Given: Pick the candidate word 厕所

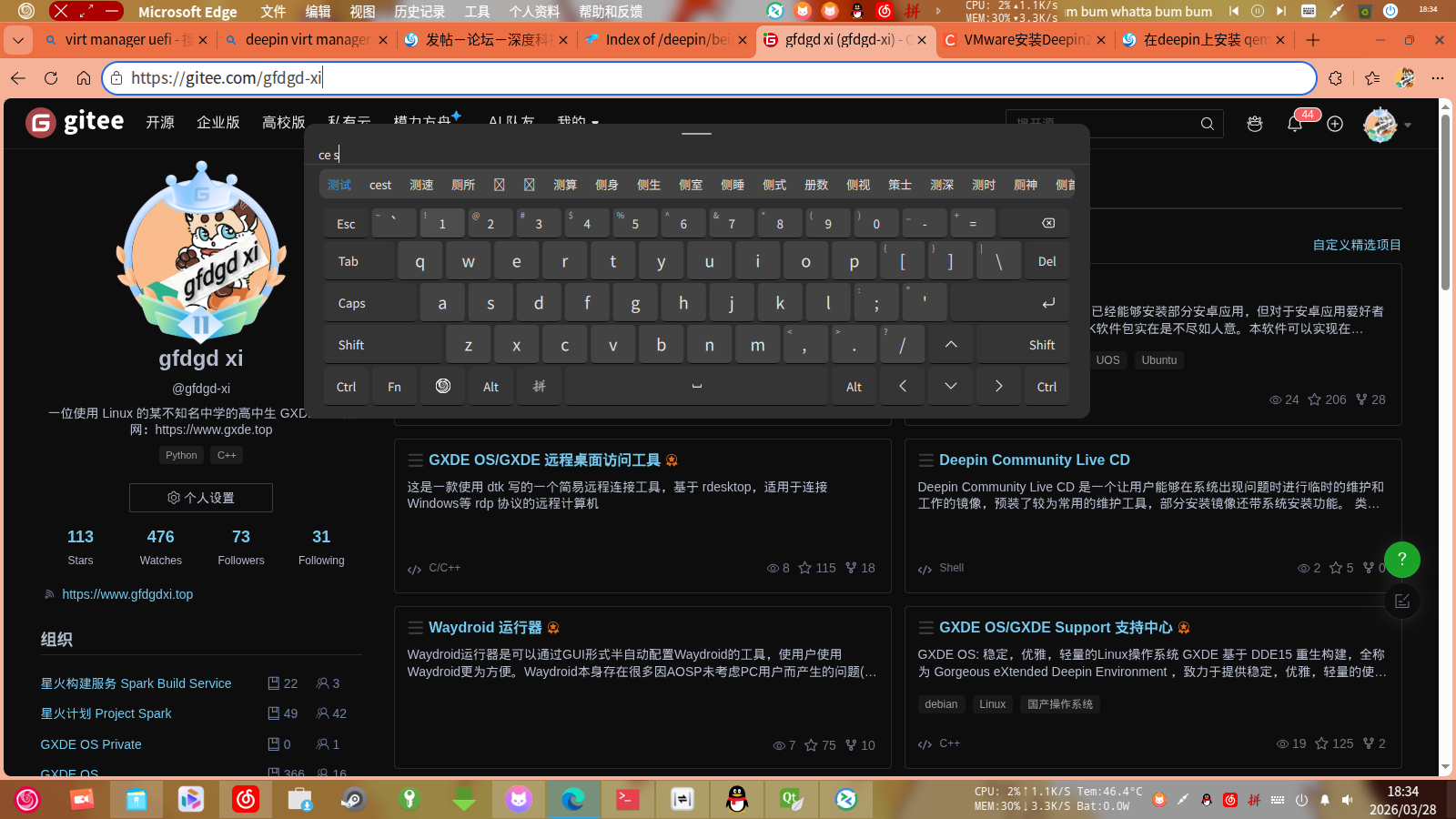Looking at the screenshot, I should 463,185.
